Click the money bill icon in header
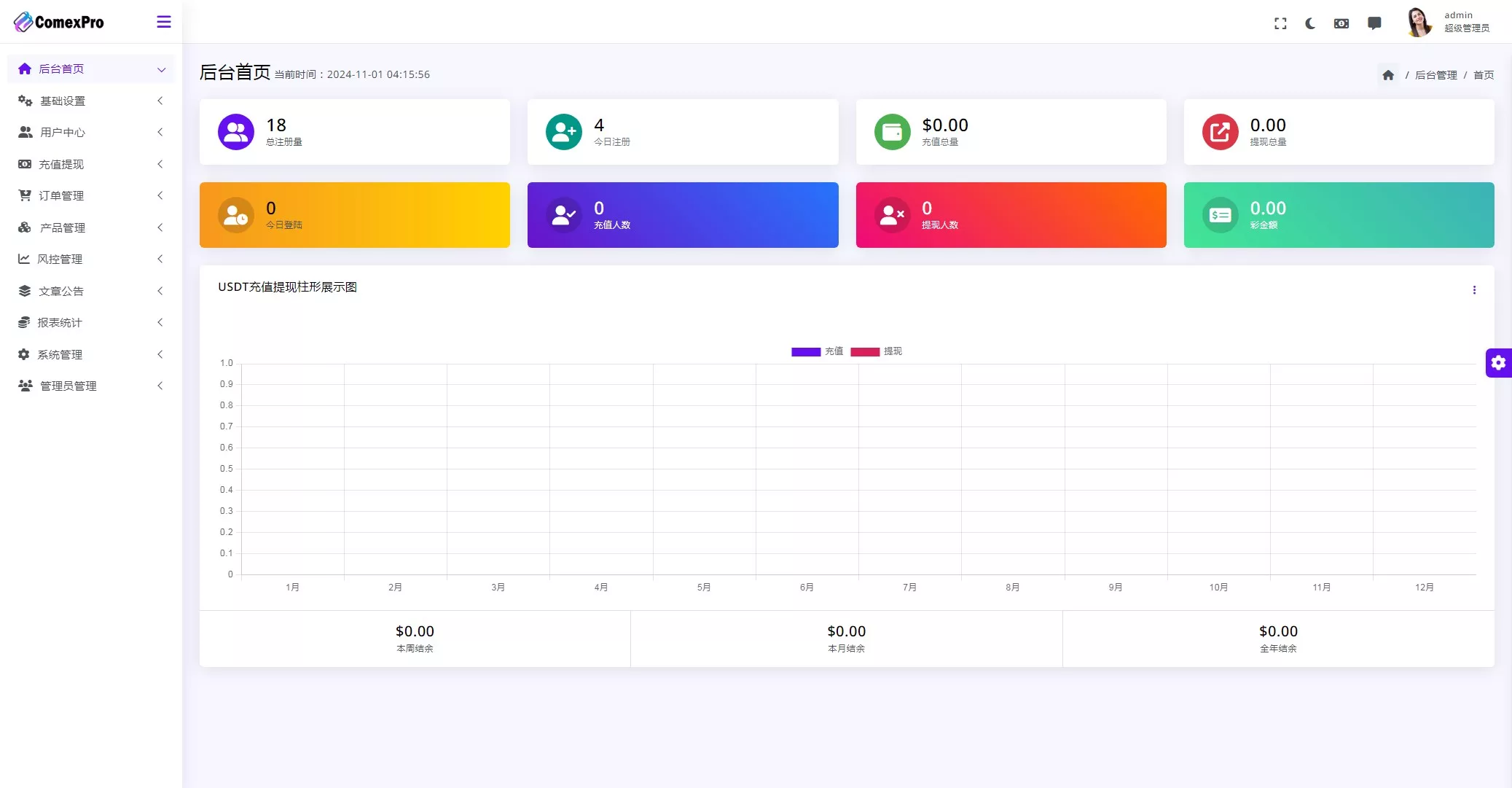 tap(1341, 23)
